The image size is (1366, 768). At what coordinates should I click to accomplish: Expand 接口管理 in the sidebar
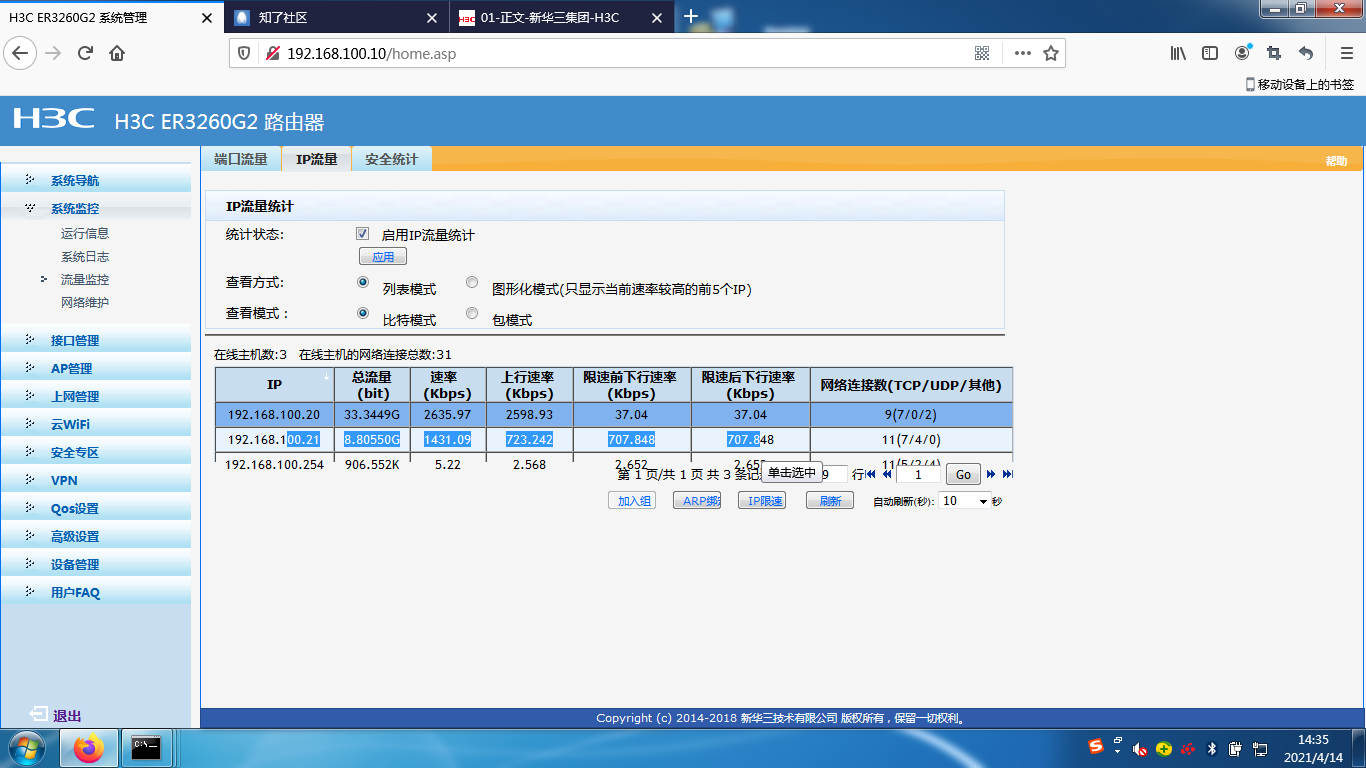pos(75,341)
